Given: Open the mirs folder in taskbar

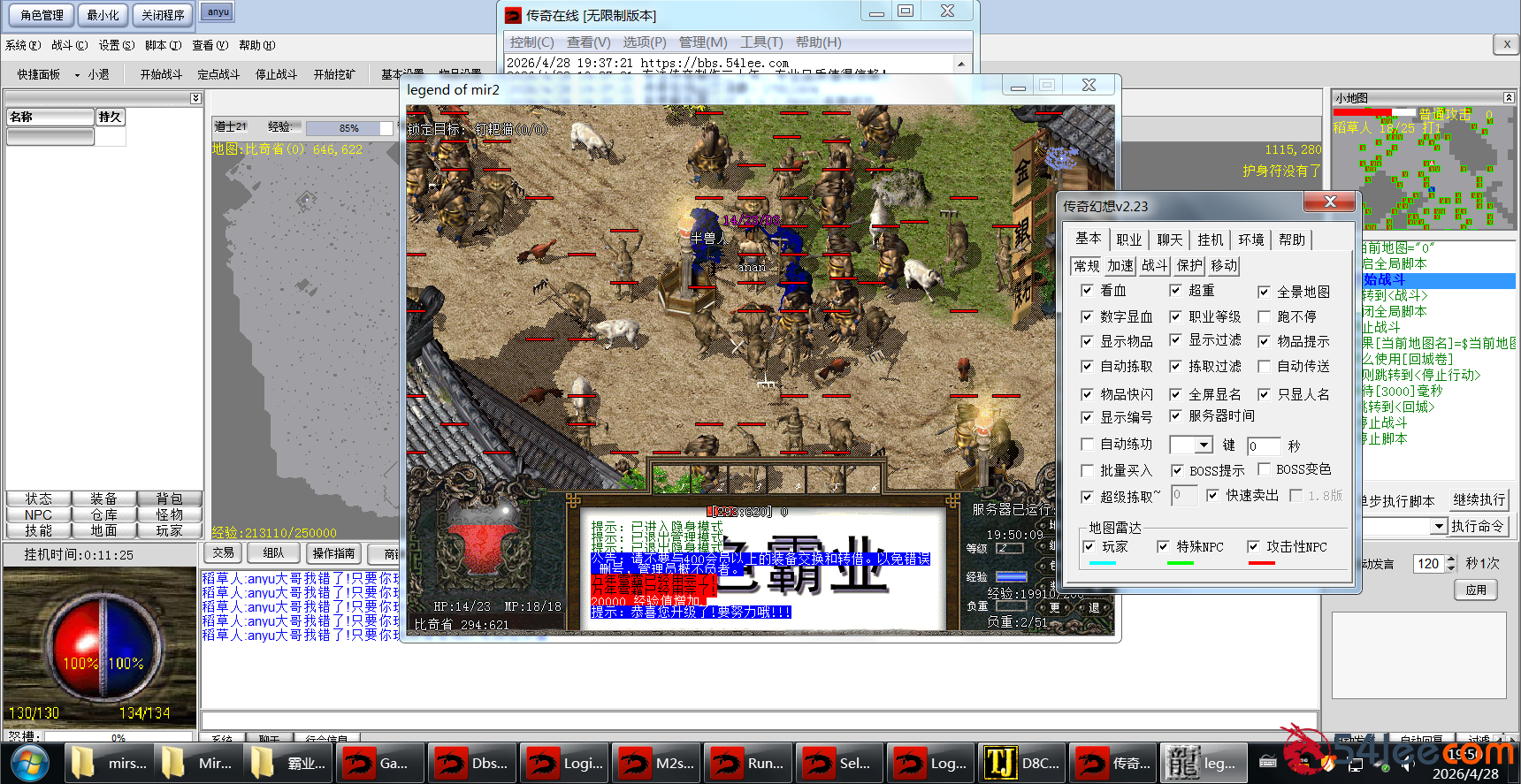Looking at the screenshot, I should pyautogui.click(x=108, y=763).
